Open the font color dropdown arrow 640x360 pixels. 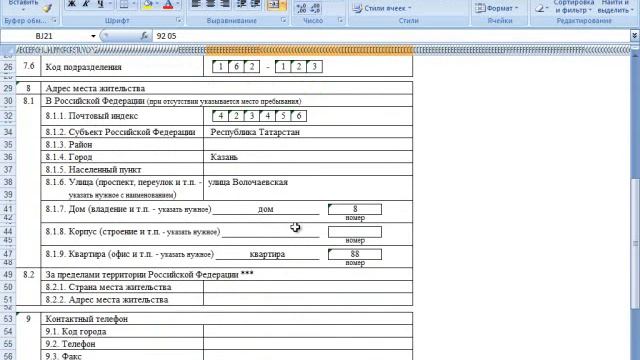point(178,4)
